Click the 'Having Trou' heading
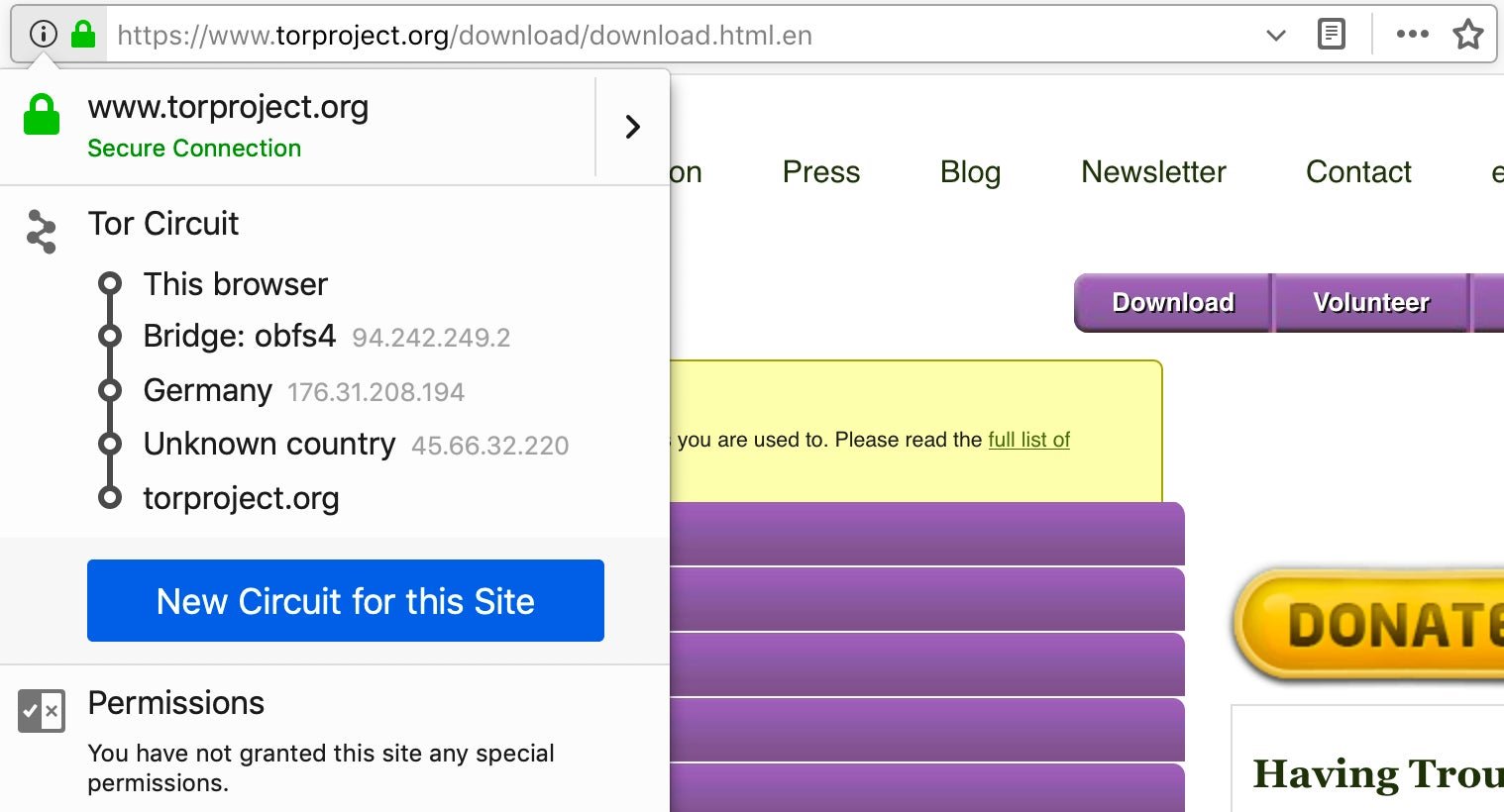The height and width of the screenshot is (812, 1504). (x=1378, y=774)
